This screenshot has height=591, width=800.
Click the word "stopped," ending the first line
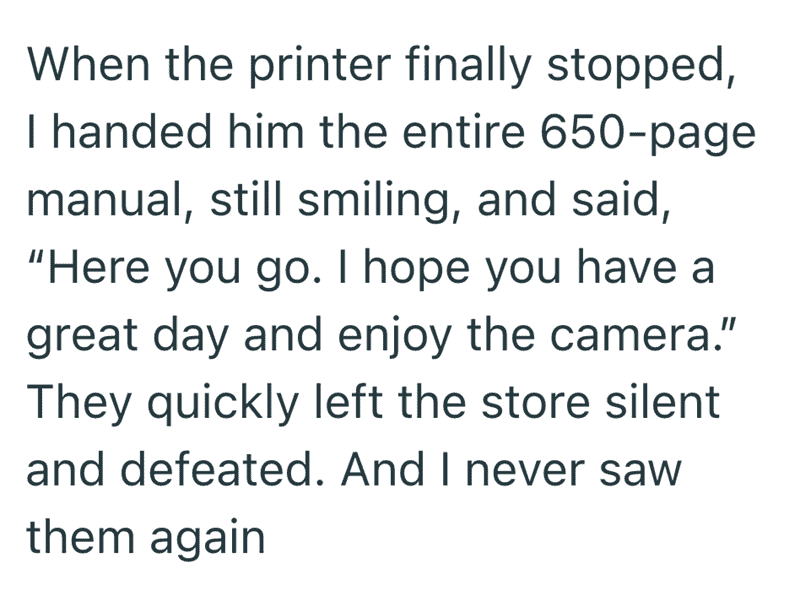(x=641, y=67)
